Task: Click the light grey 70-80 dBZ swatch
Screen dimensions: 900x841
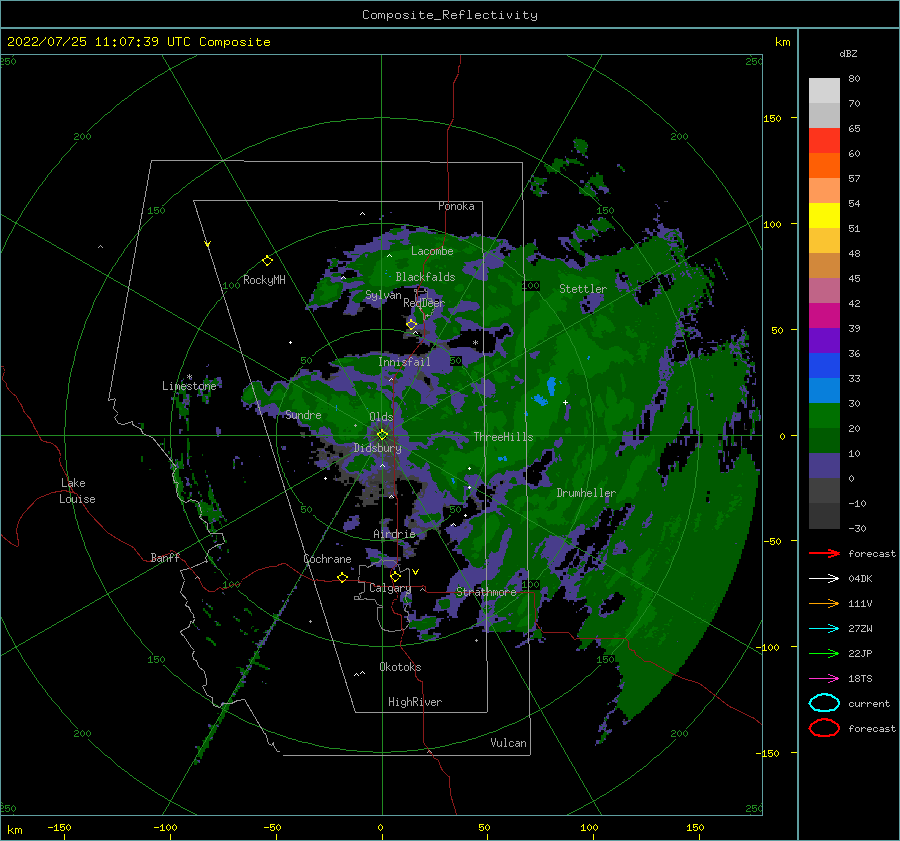Action: tap(824, 91)
